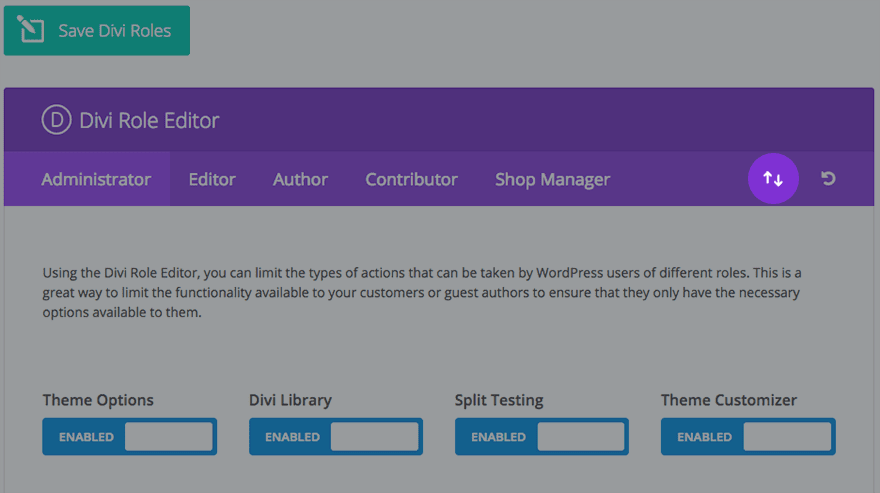Open the Editor role tab
The image size is (880, 493).
coord(212,180)
